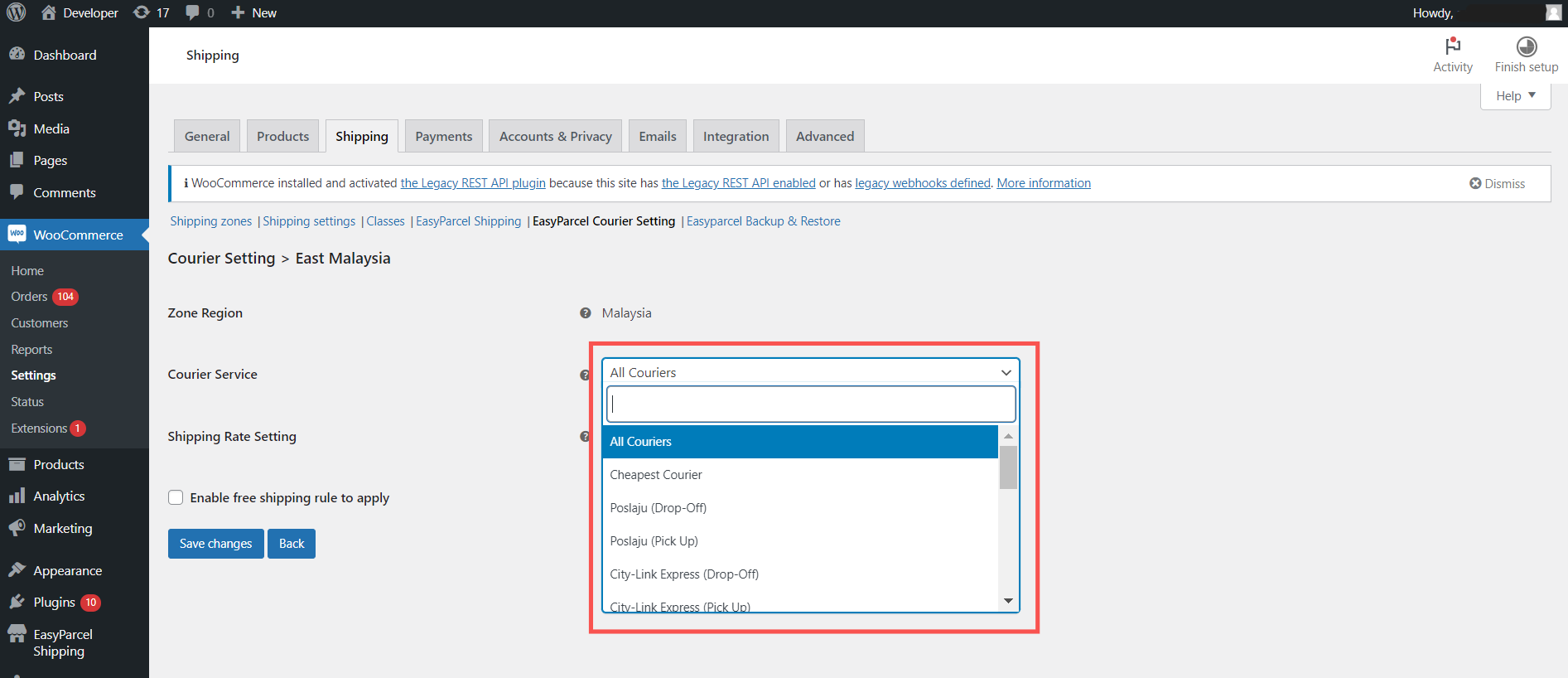Open the Appearance brush menu
The height and width of the screenshot is (678, 1568).
pyautogui.click(x=17, y=570)
